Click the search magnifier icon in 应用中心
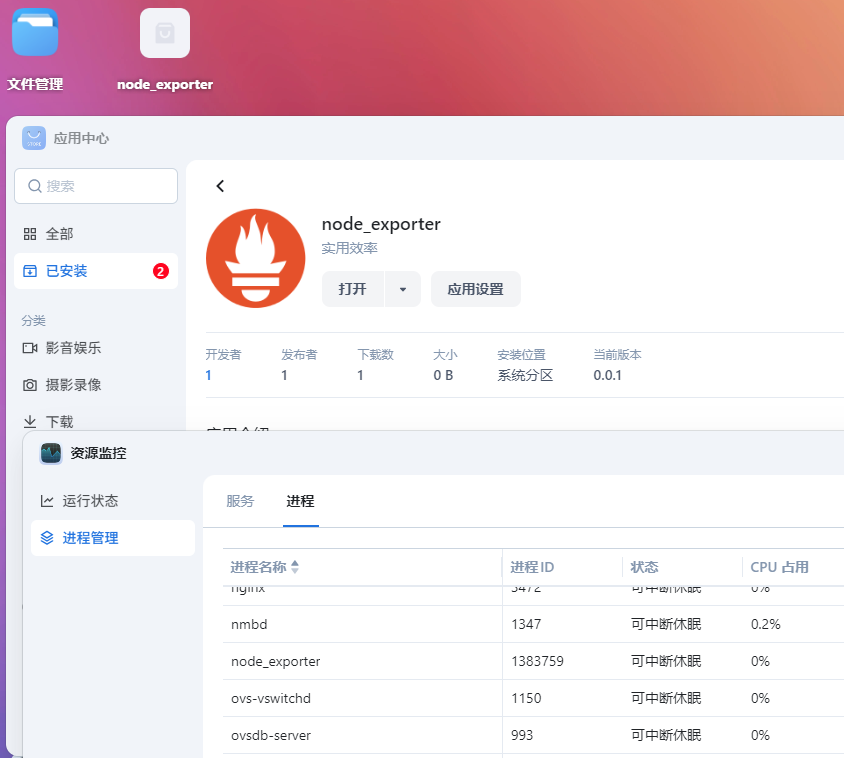This screenshot has height=758, width=844. click(x=35, y=186)
